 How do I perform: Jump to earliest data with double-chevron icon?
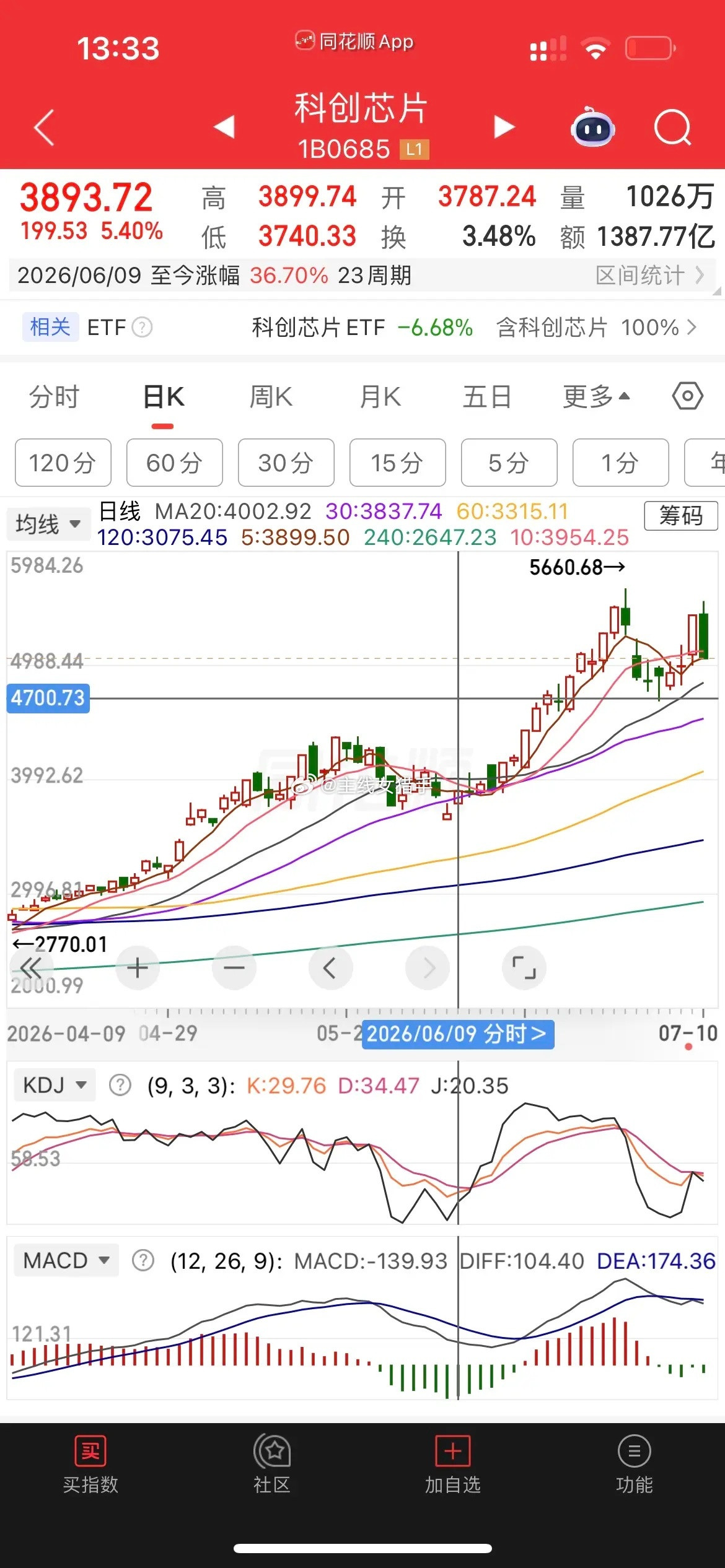coord(30,967)
